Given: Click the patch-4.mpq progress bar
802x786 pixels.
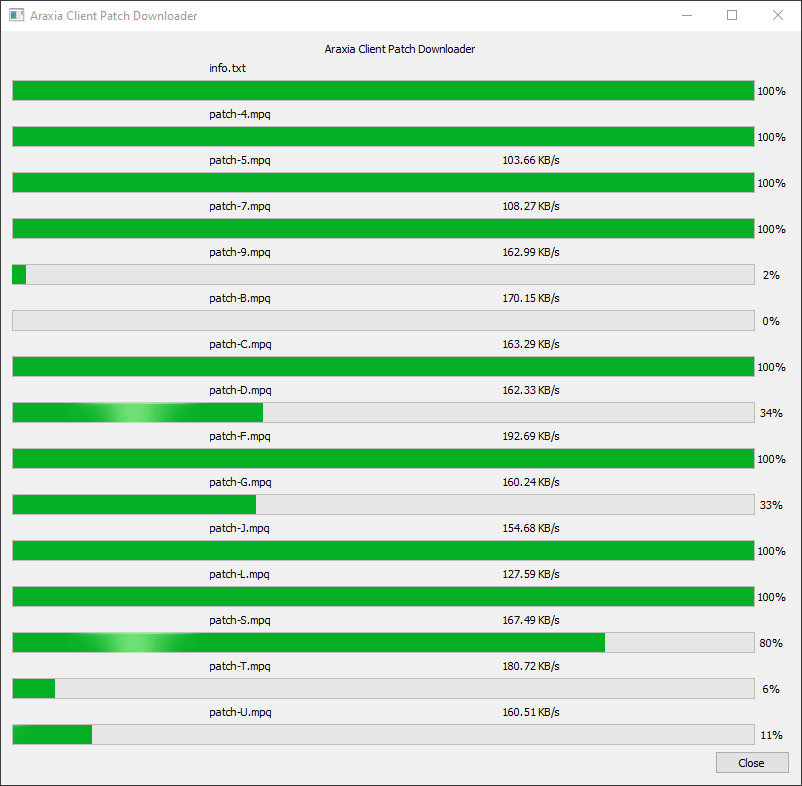Looking at the screenshot, I should (x=383, y=137).
